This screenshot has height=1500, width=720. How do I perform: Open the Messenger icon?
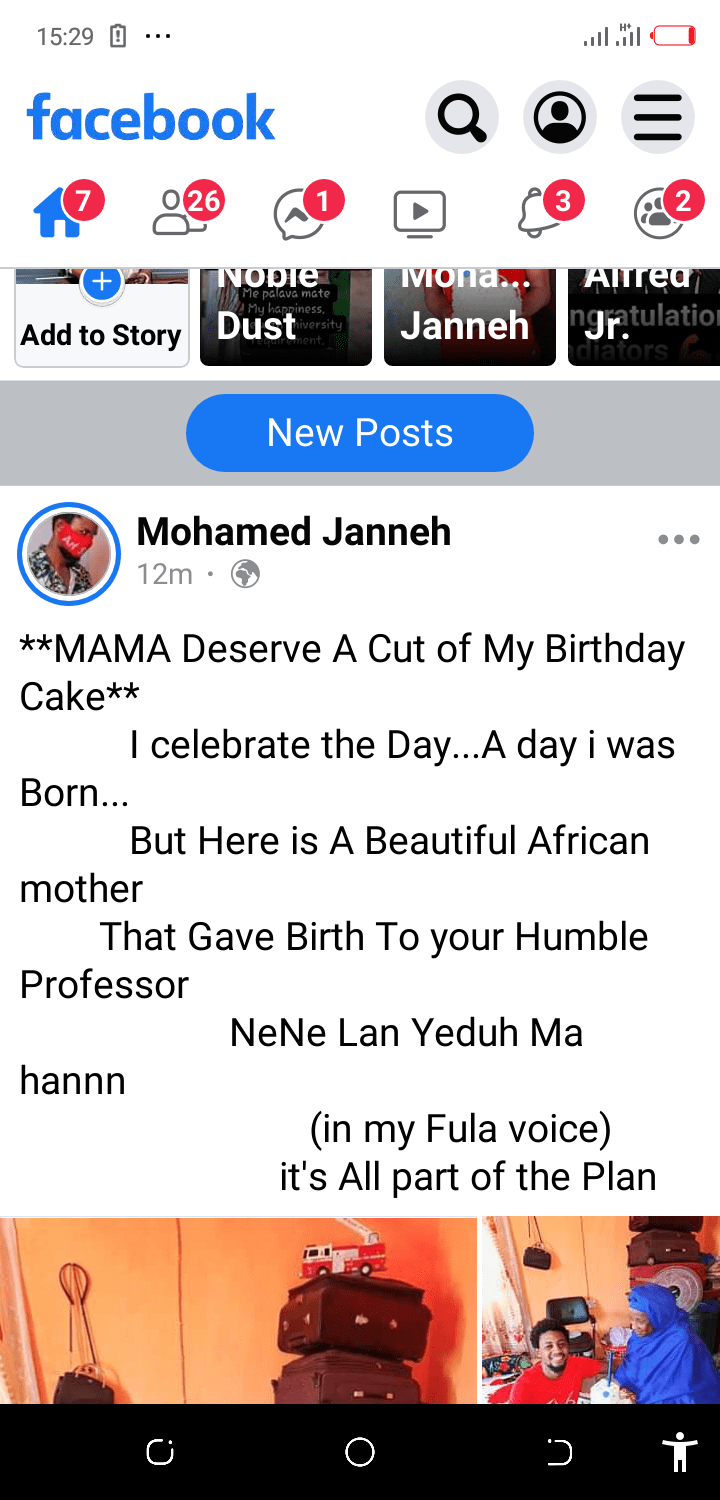299,214
